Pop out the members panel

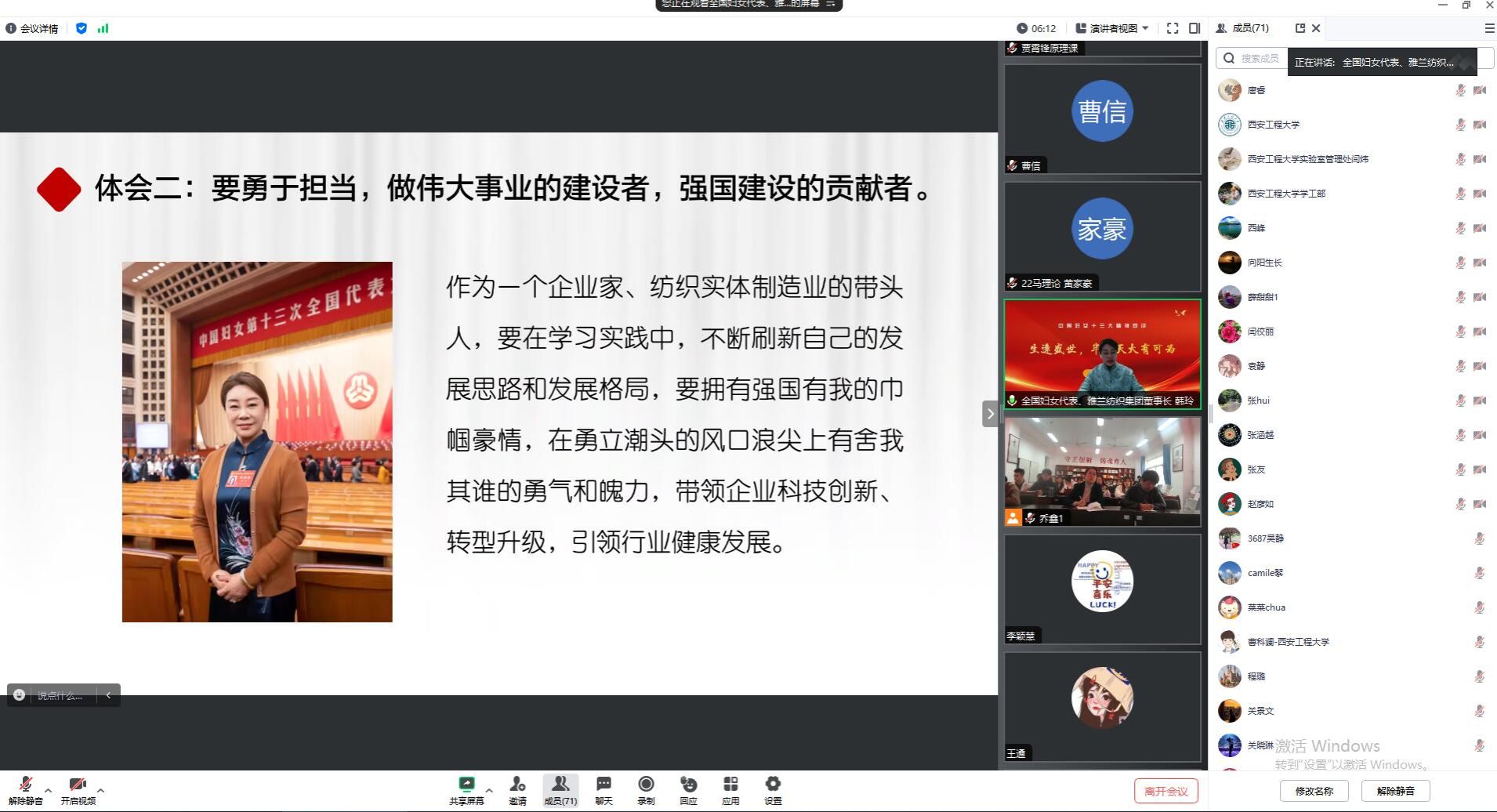[x=1300, y=28]
